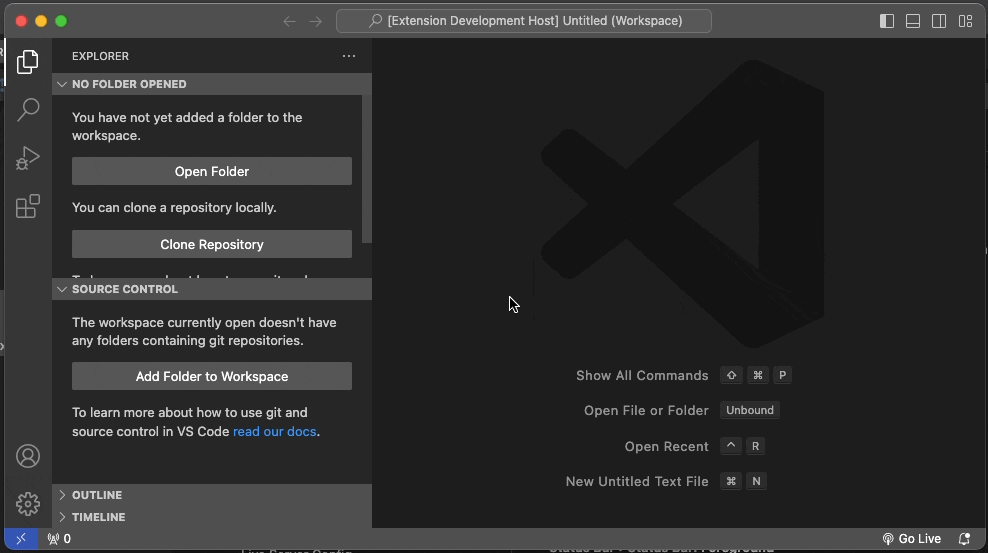This screenshot has width=988, height=553.
Task: Click the Clone Repository button
Action: click(x=212, y=244)
